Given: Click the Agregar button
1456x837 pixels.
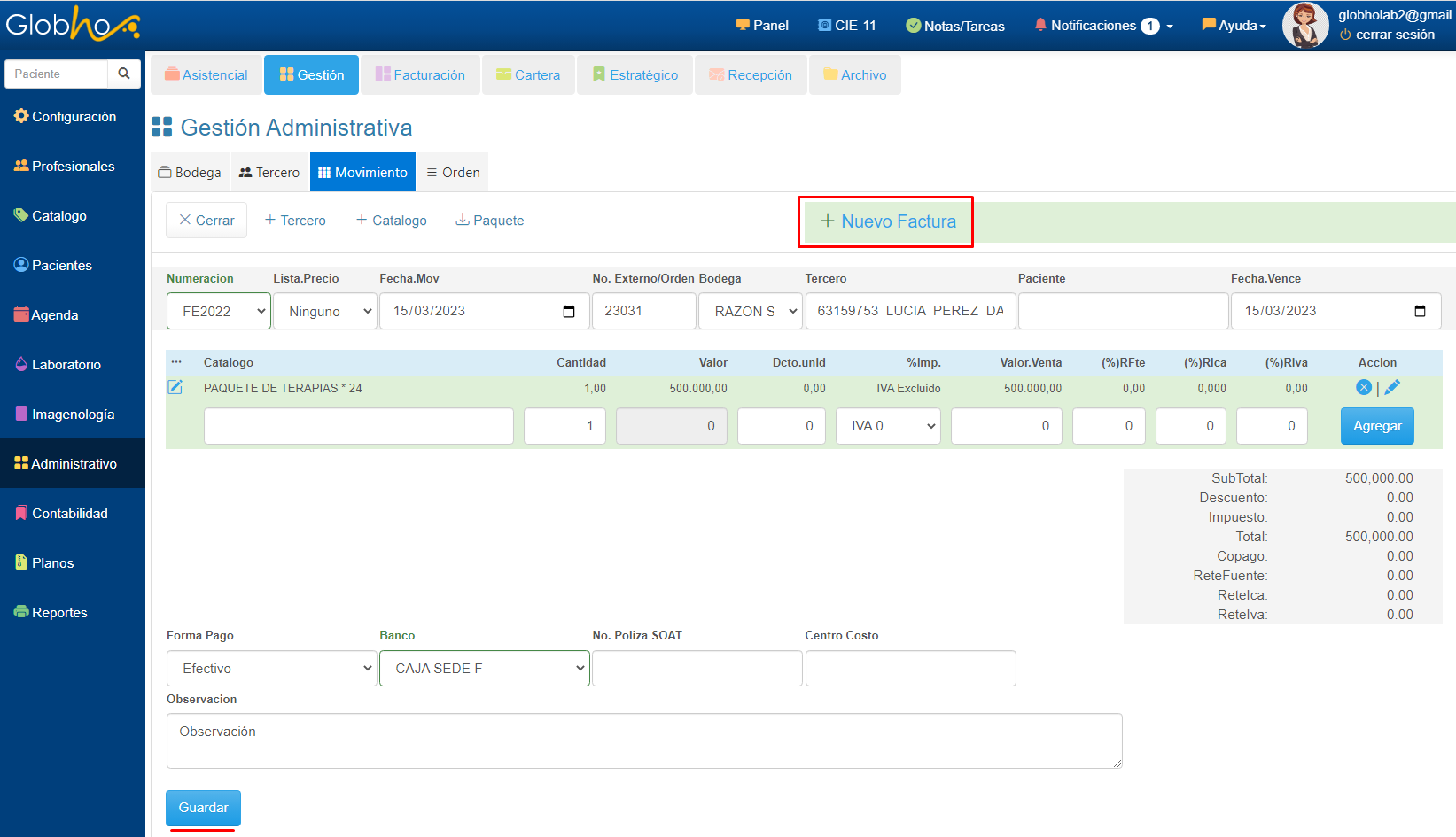Looking at the screenshot, I should (1377, 426).
